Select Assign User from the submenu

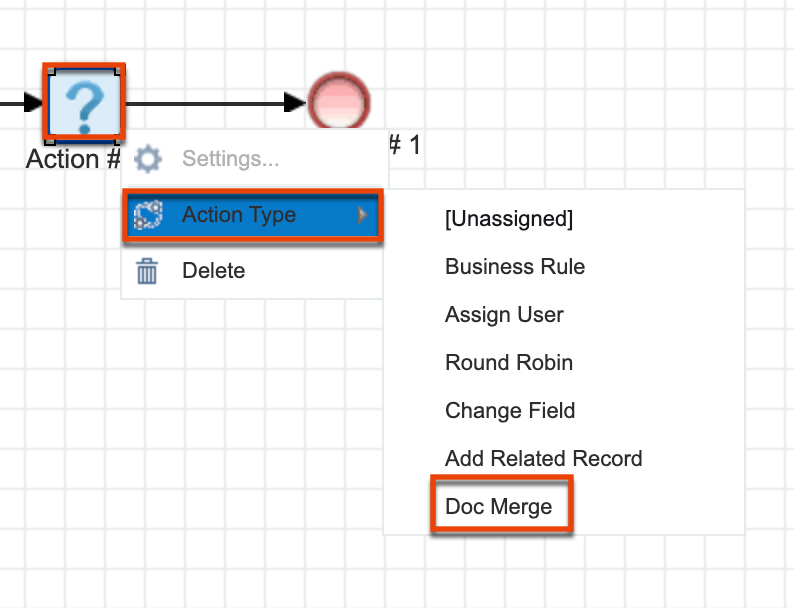point(504,315)
